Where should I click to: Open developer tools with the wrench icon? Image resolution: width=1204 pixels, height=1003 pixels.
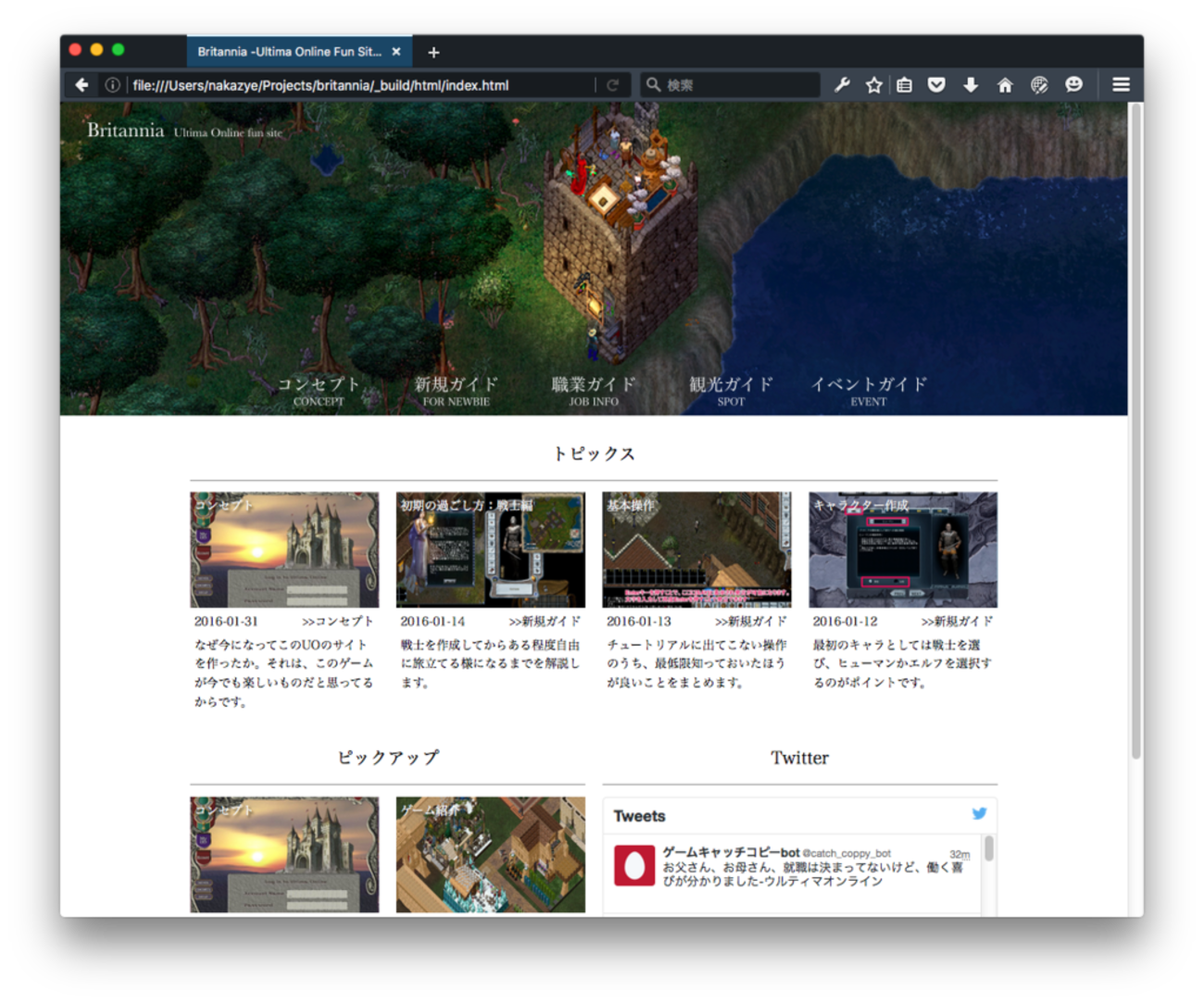coord(842,85)
